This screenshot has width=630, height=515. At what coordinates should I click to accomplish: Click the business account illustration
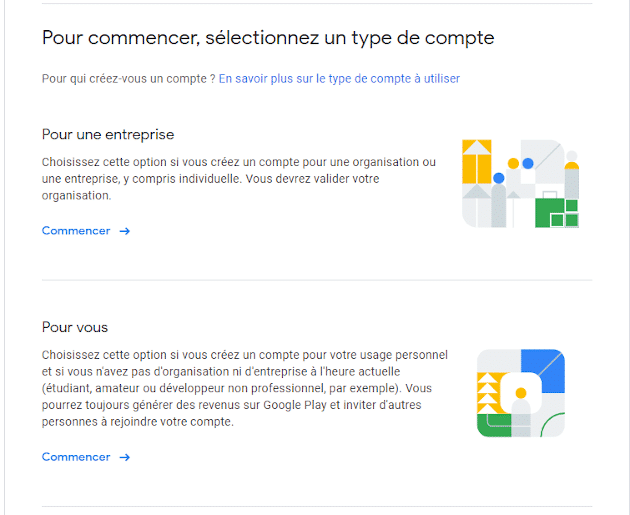pyautogui.click(x=520, y=184)
